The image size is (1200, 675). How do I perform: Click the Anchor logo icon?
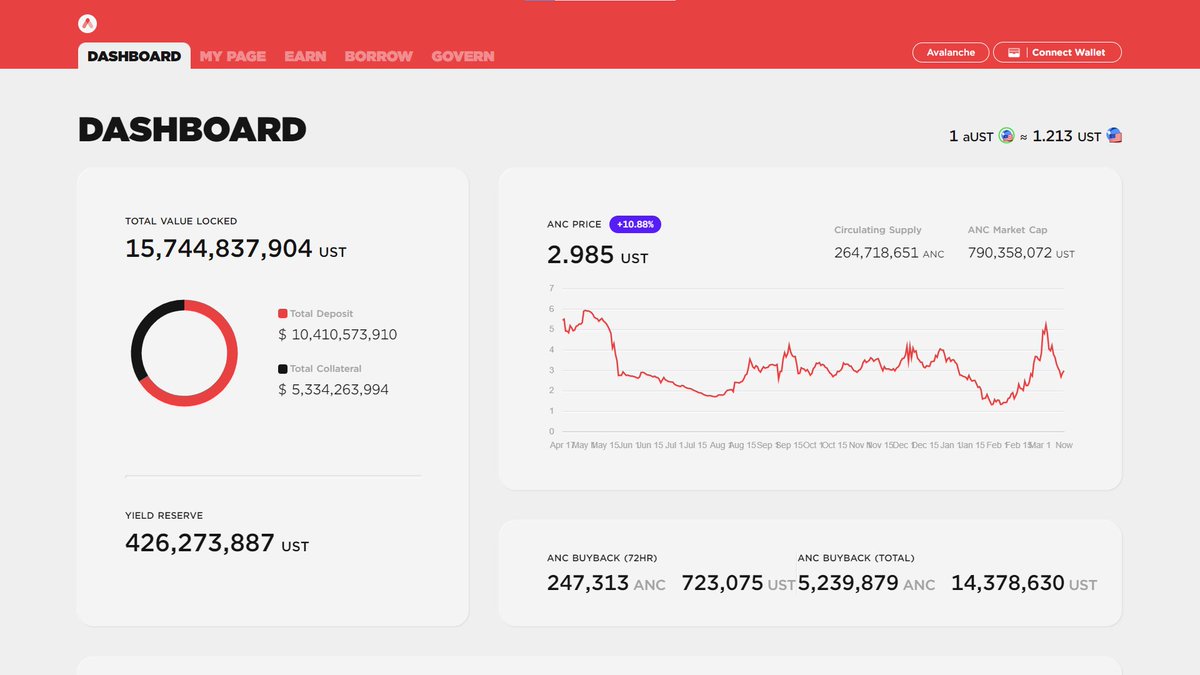click(89, 23)
